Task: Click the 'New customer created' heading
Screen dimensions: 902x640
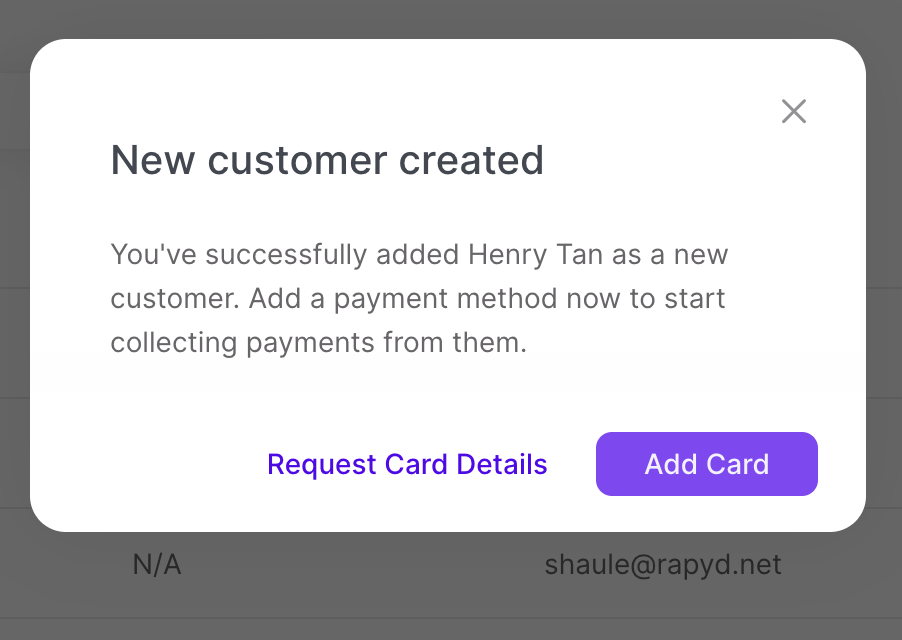Action: 327,160
